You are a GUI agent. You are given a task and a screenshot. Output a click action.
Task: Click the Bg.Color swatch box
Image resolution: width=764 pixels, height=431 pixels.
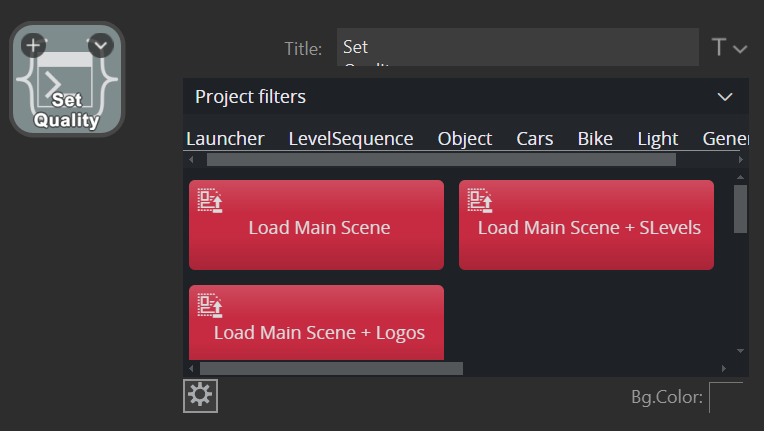(726, 397)
